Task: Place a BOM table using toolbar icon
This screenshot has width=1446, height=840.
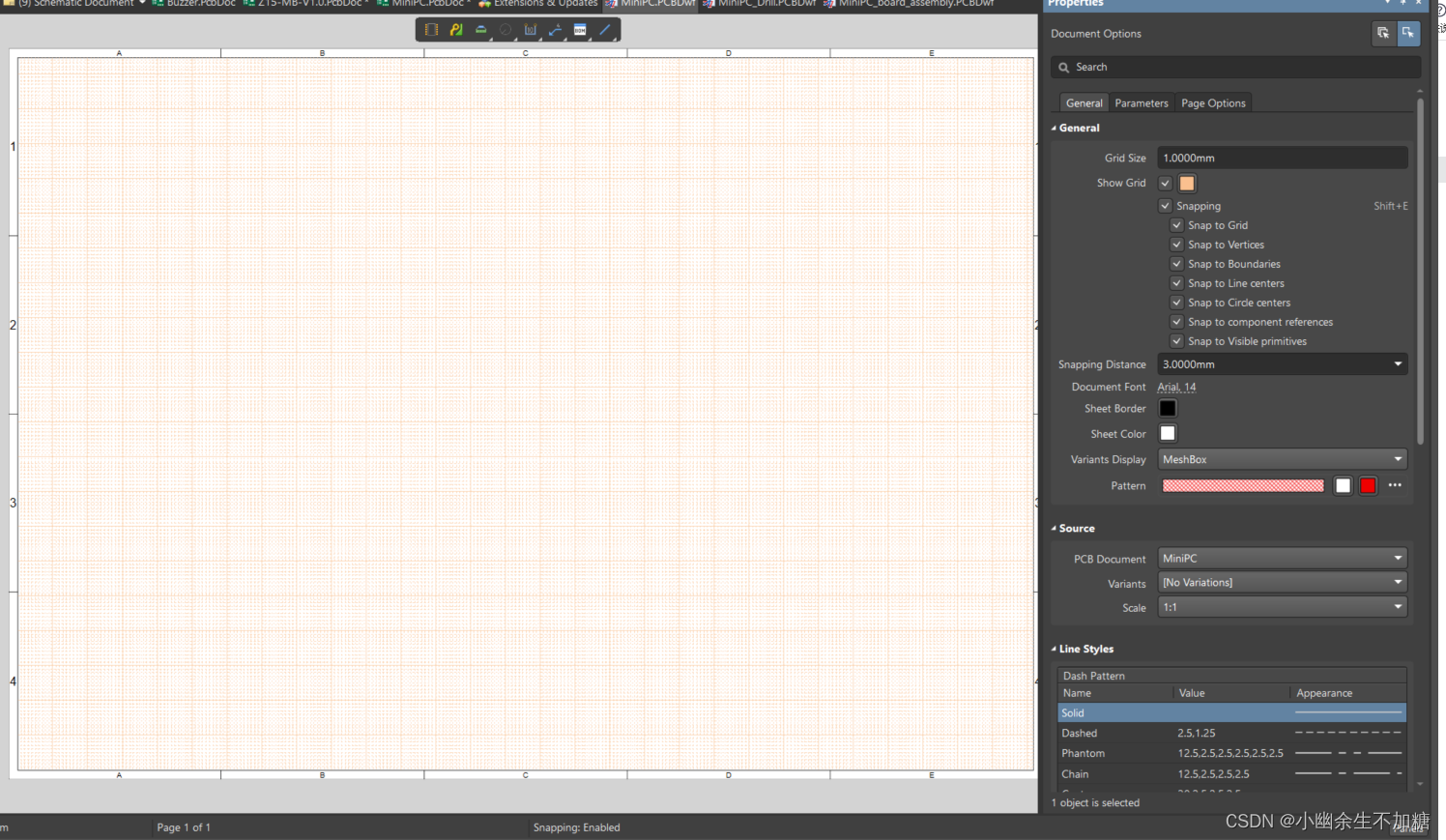Action: (x=580, y=30)
